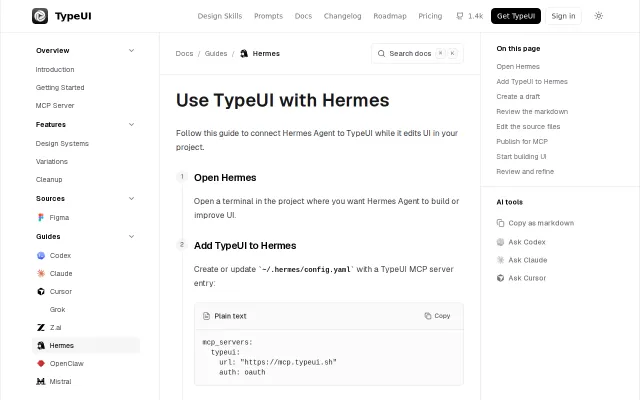
Task: Click the url "https://mcp.typeui.sh" code line
Action: [x=278, y=362]
